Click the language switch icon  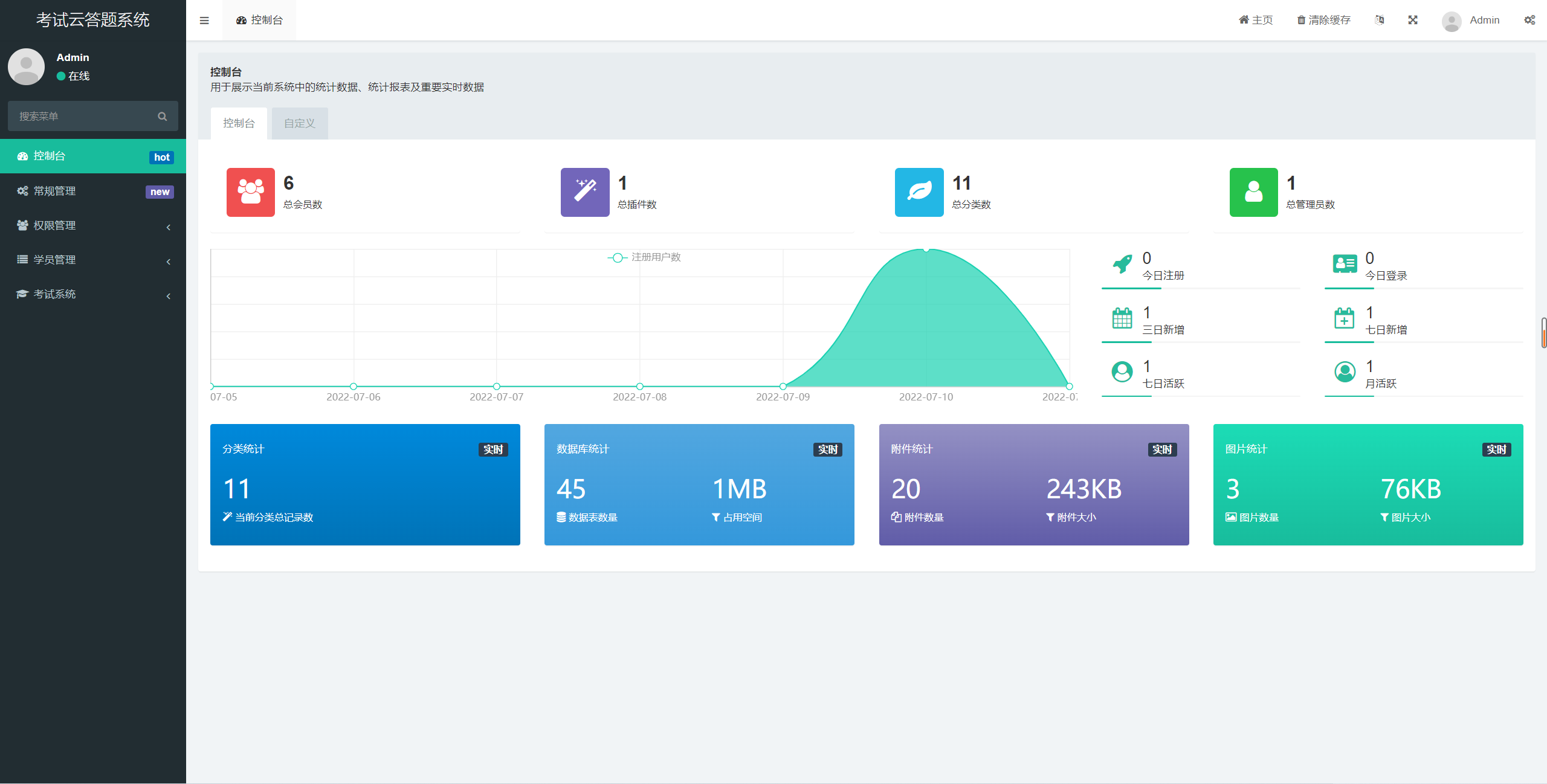(1379, 20)
